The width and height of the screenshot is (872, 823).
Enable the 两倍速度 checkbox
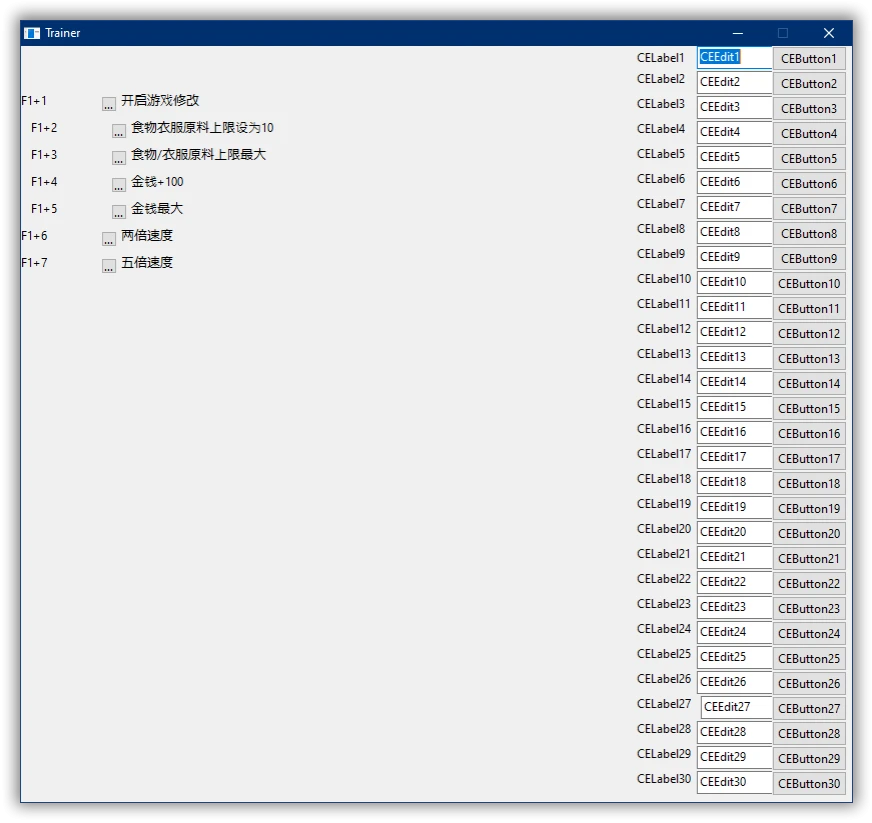(x=108, y=239)
